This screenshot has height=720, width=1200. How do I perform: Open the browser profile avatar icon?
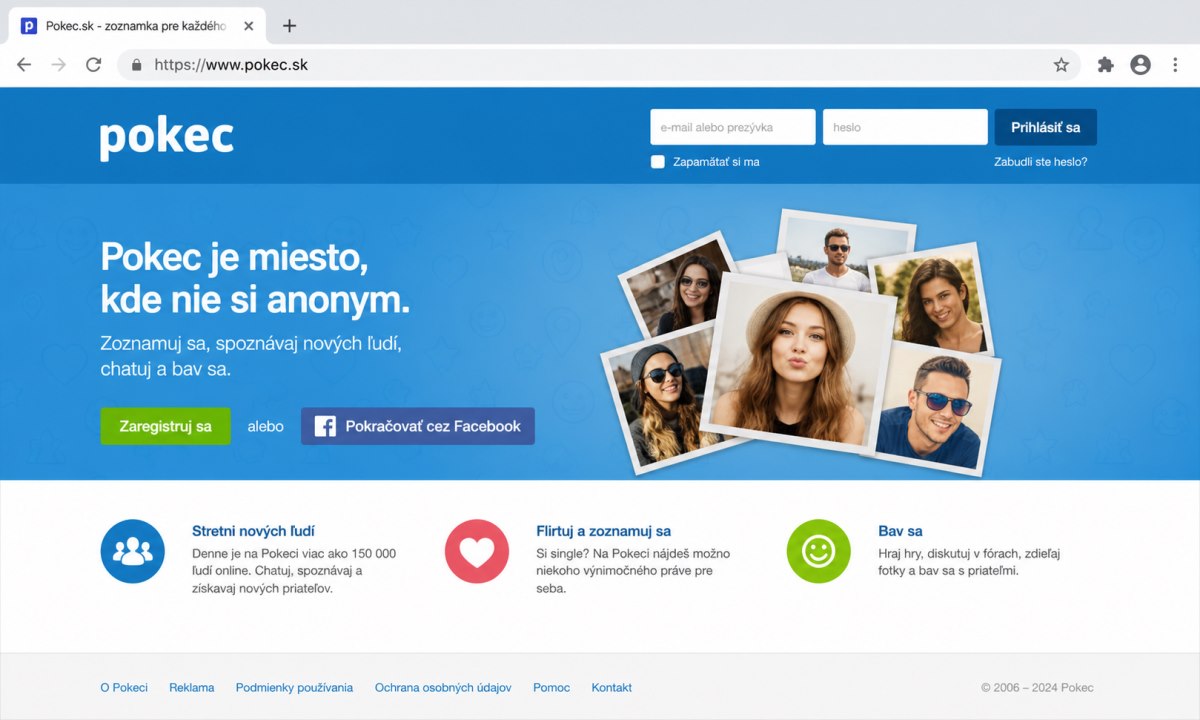point(1140,65)
